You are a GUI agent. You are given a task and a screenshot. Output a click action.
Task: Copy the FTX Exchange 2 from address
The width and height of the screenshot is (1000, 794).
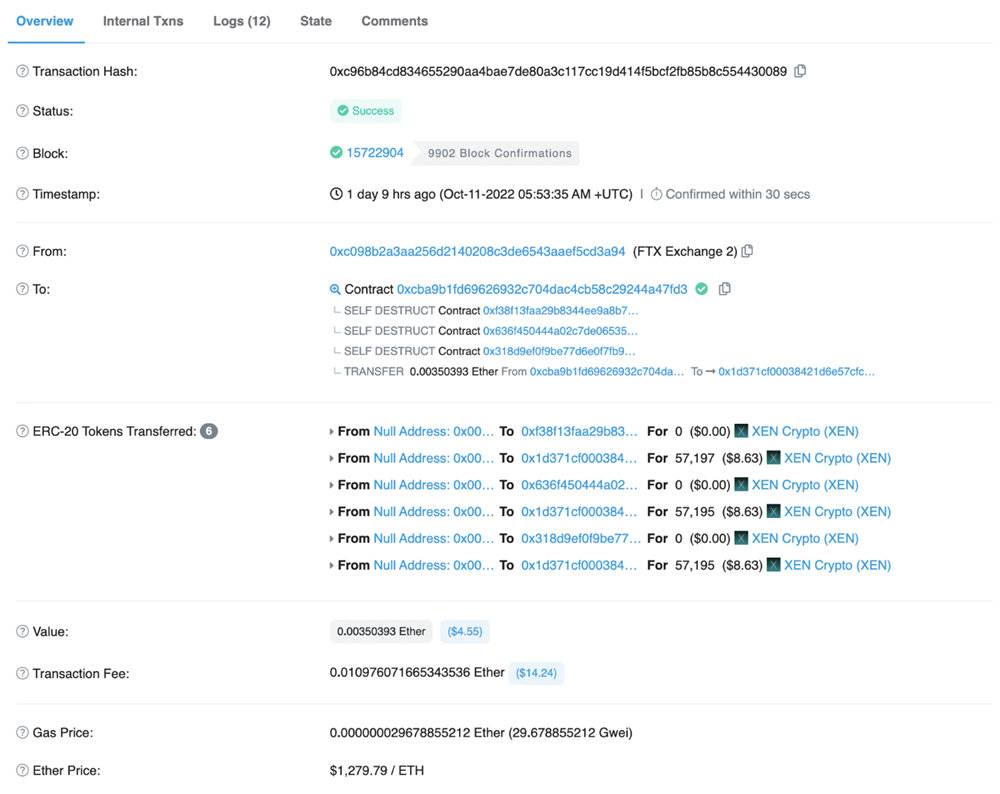click(747, 251)
